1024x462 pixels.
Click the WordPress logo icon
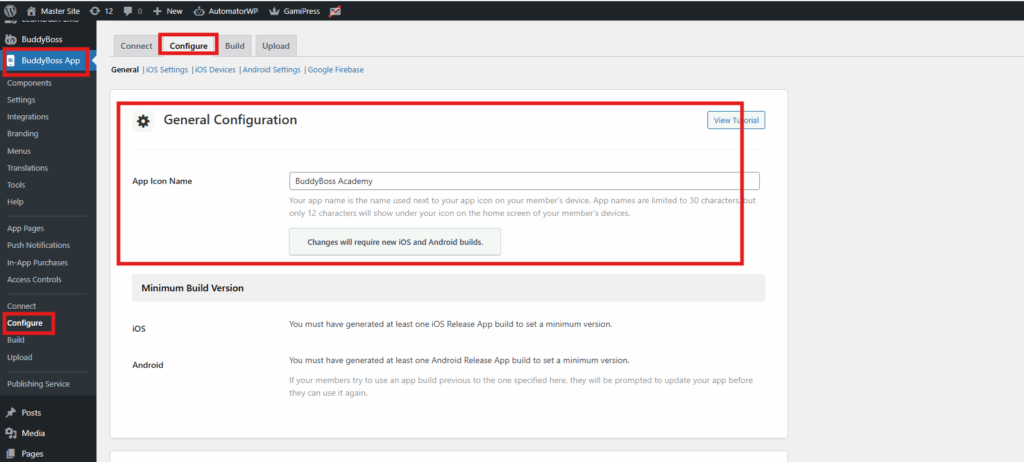(12, 10)
